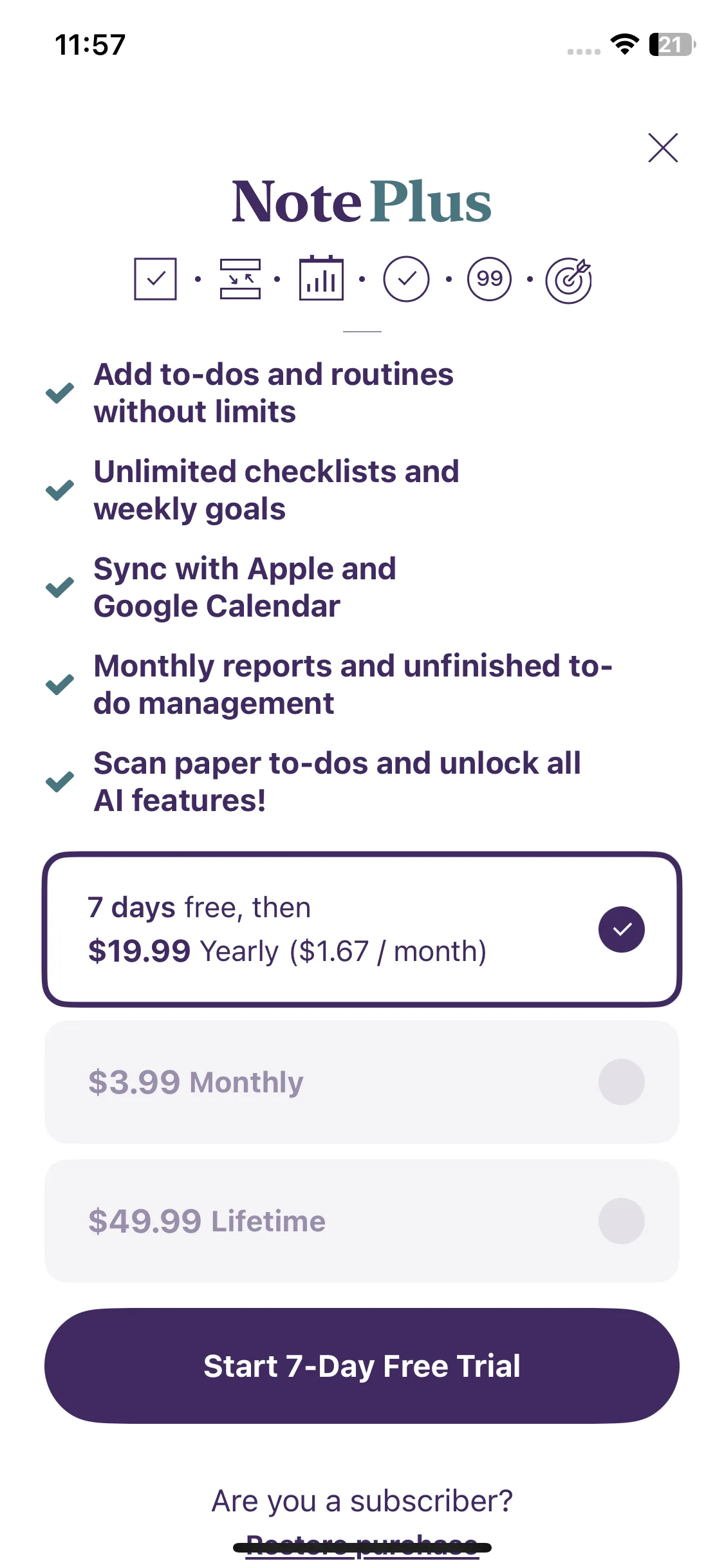Select the $49.99 Lifetime plan radio
The width and height of the screenshot is (724, 1568).
pos(621,1220)
